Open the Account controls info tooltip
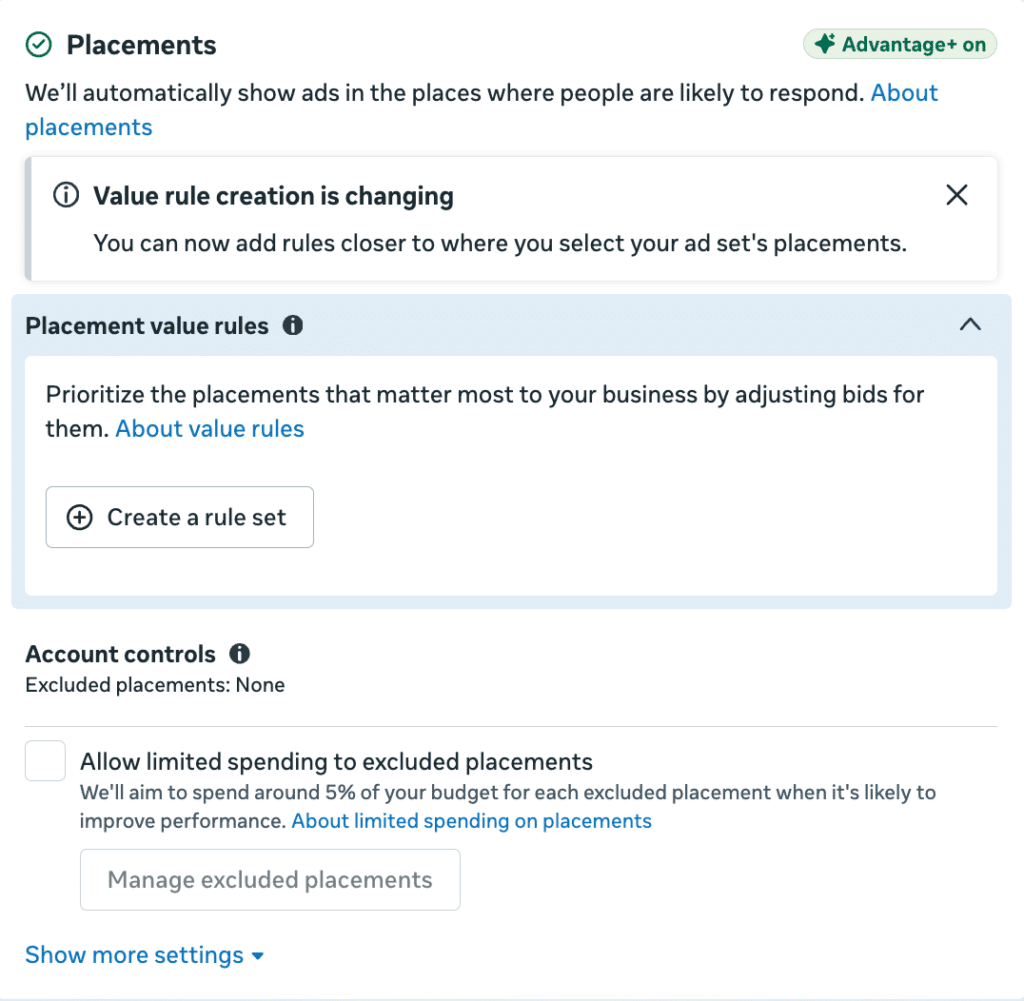 point(240,654)
